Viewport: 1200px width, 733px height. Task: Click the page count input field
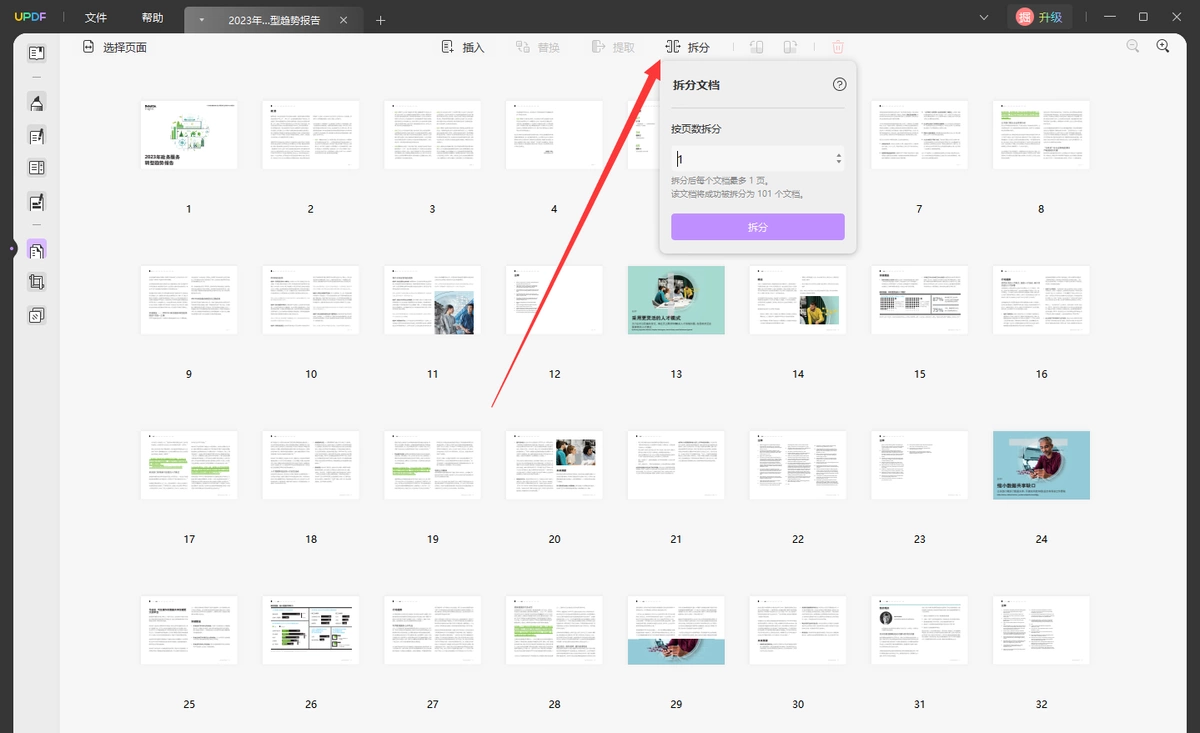pos(757,158)
